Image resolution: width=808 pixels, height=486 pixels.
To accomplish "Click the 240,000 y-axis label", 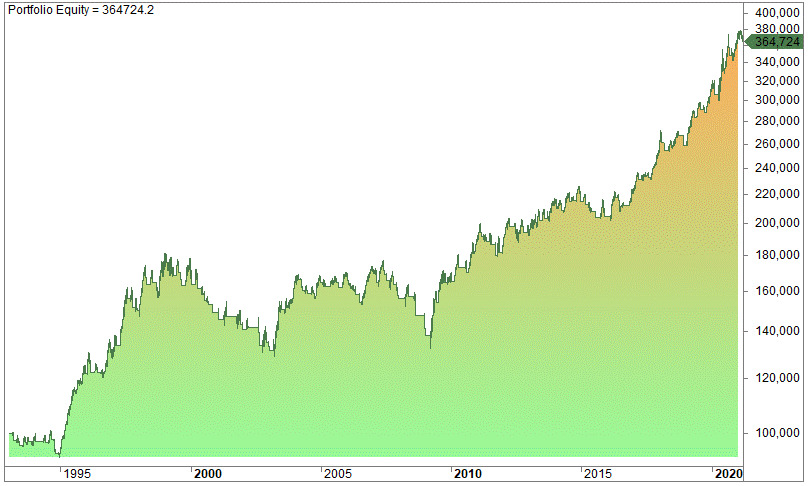I will point(777,167).
